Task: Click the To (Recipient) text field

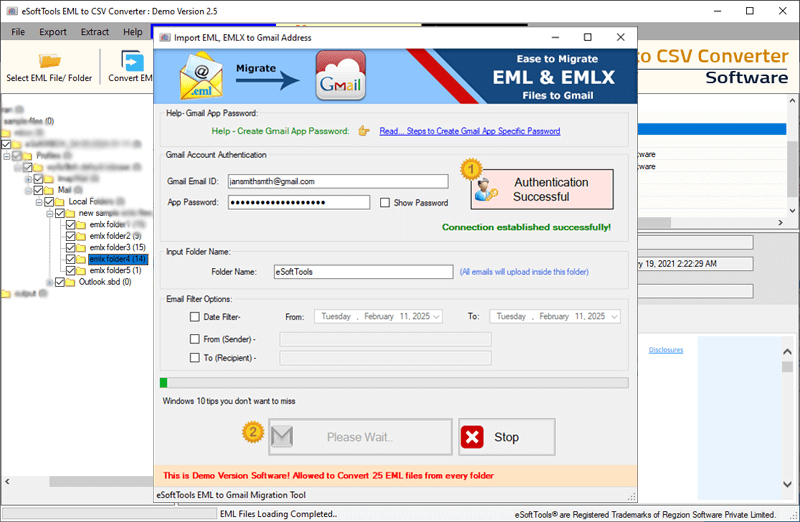Action: point(385,358)
